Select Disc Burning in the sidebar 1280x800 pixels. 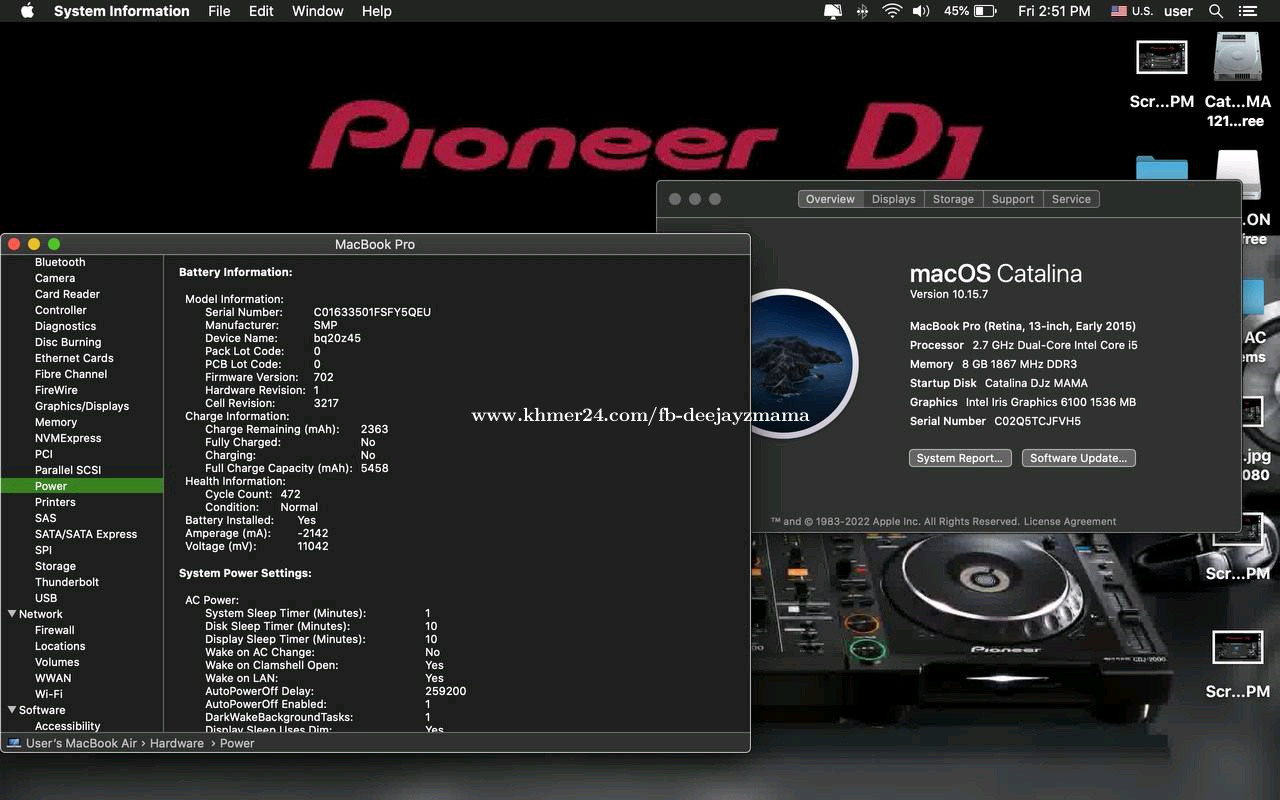click(x=68, y=342)
